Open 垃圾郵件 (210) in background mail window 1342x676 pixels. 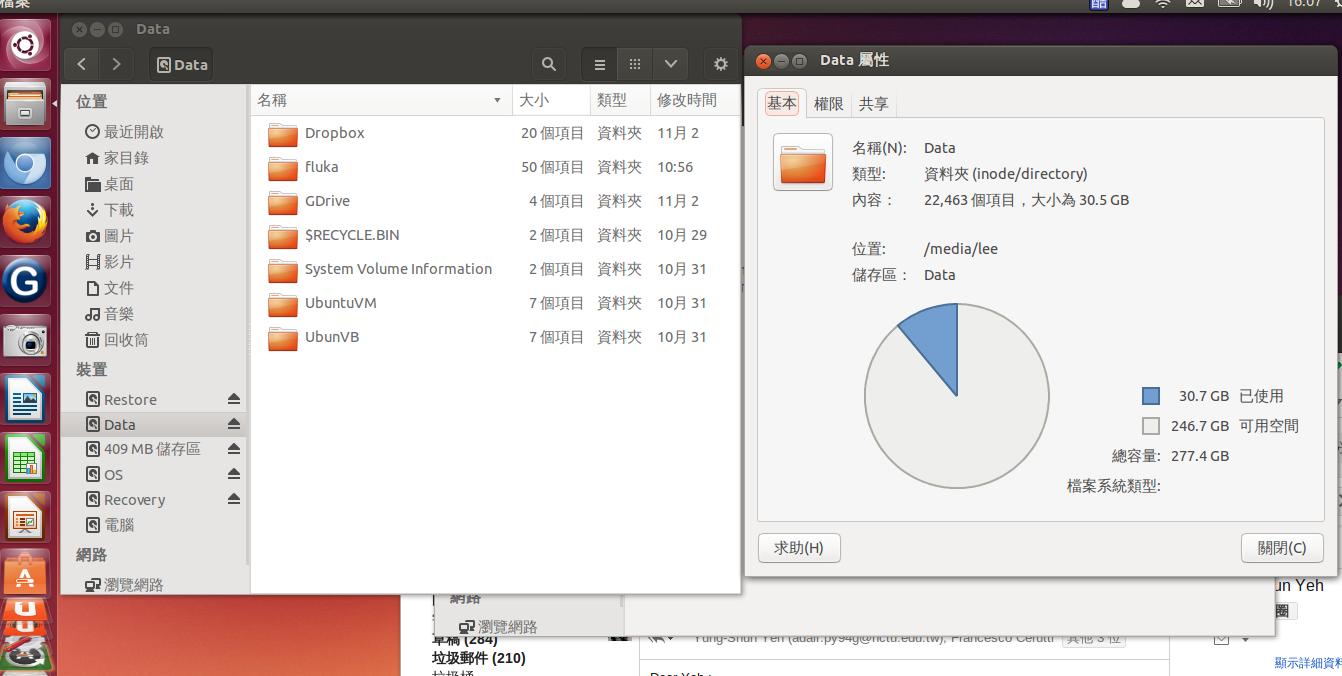coord(479,657)
